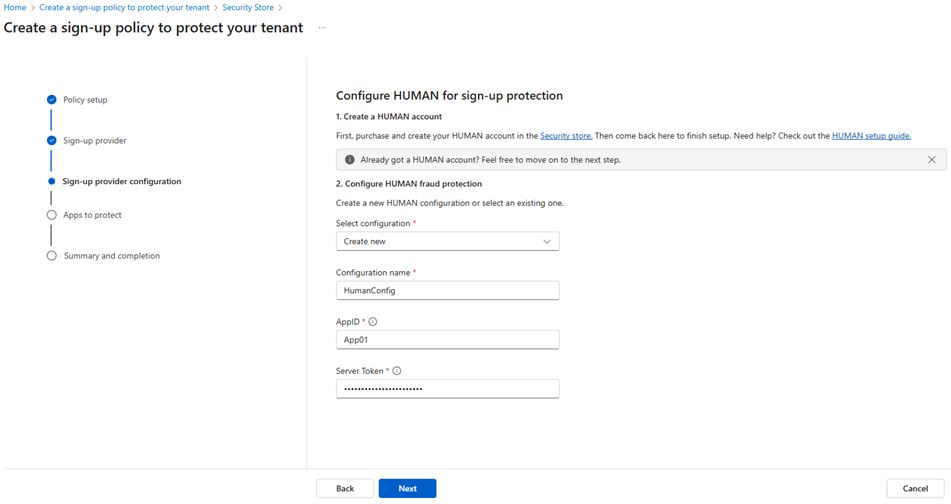Select the Apps to protect step circle
Screen dimensions: 951x504
(x=51, y=215)
